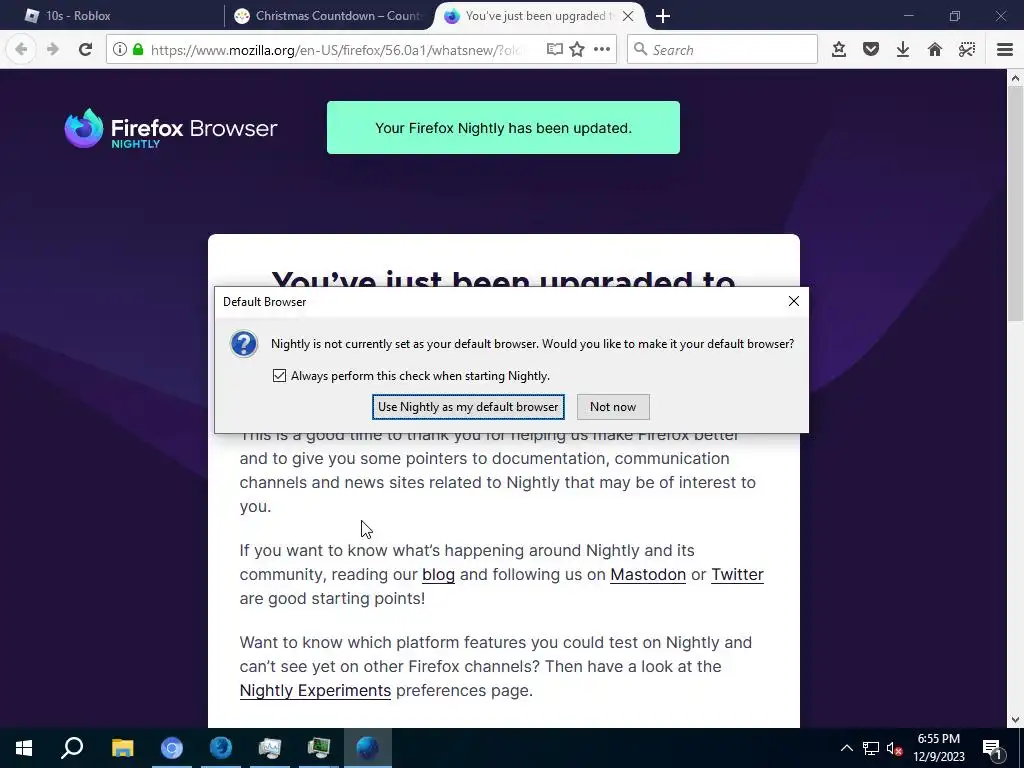Bookmark this page with the star icon

pyautogui.click(x=577, y=50)
